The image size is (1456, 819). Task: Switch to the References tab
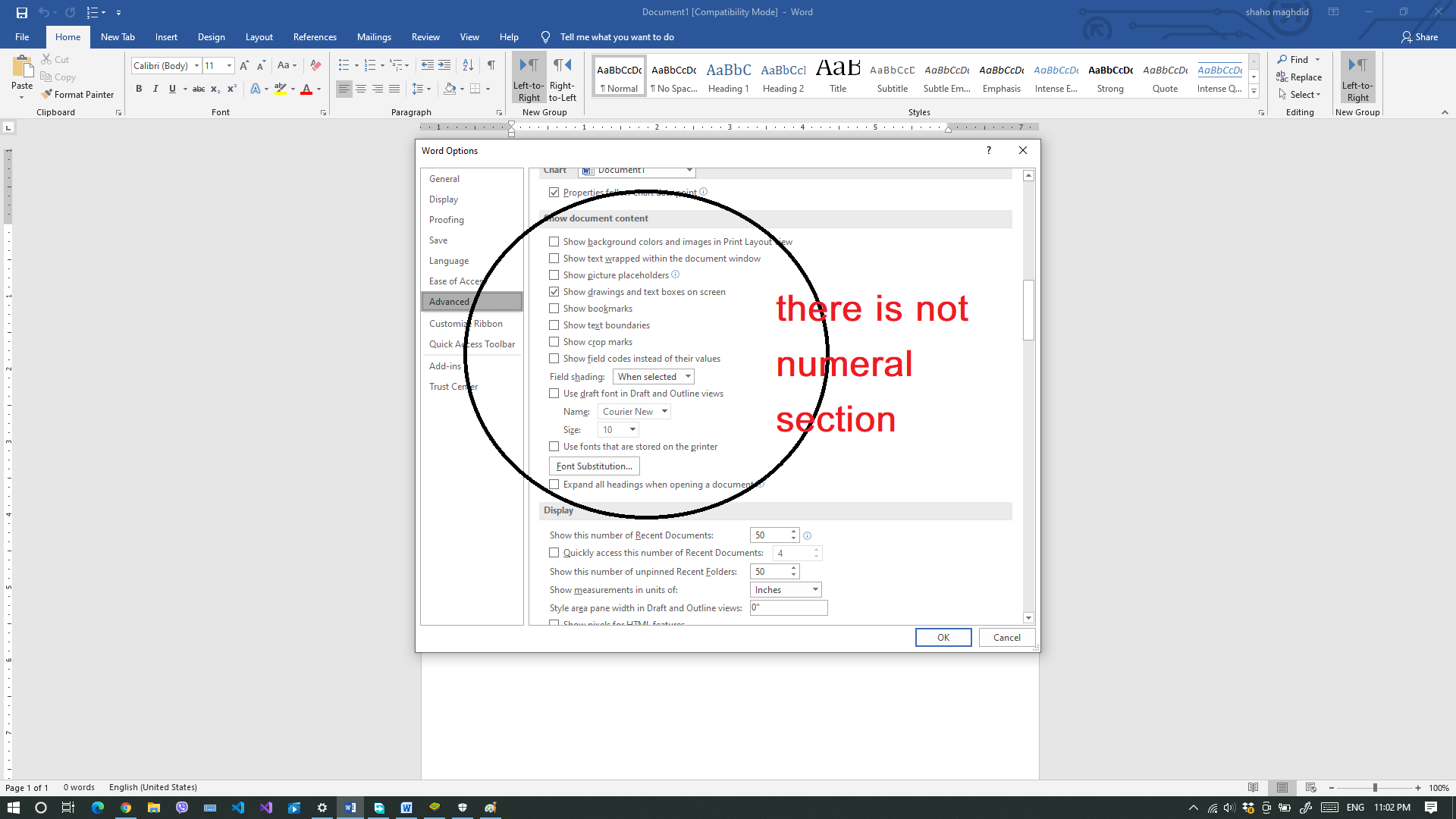click(315, 37)
